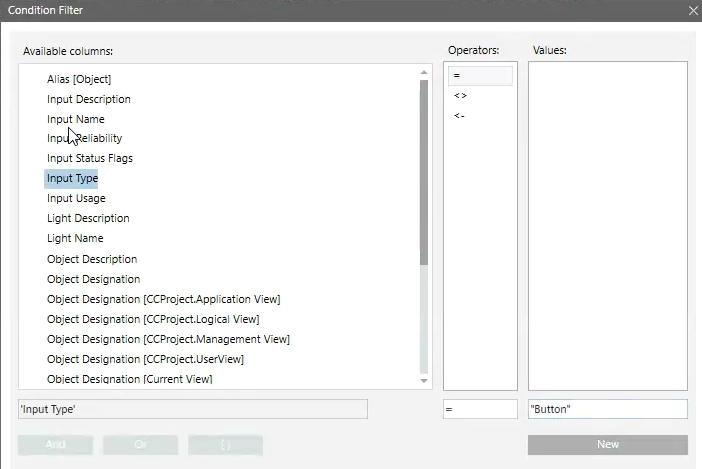The height and width of the screenshot is (469, 702).
Task: Choose the Input Usage column
Action: click(76, 198)
